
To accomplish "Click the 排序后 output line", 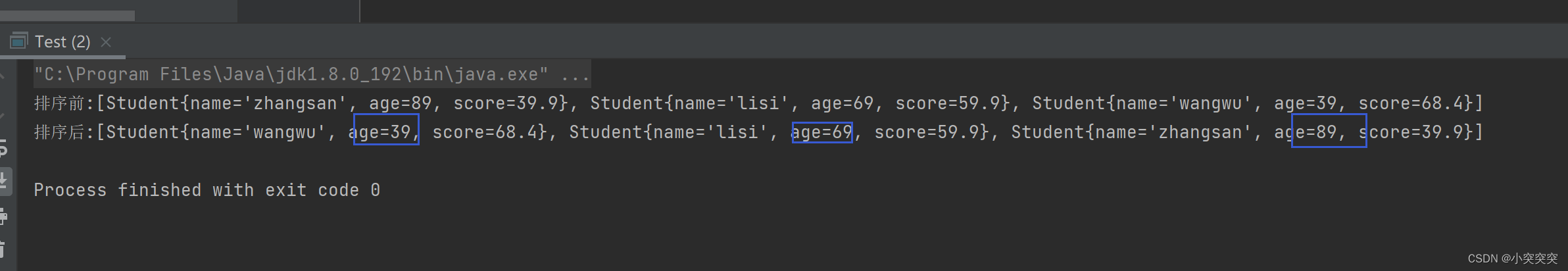I will pyautogui.click(x=758, y=132).
